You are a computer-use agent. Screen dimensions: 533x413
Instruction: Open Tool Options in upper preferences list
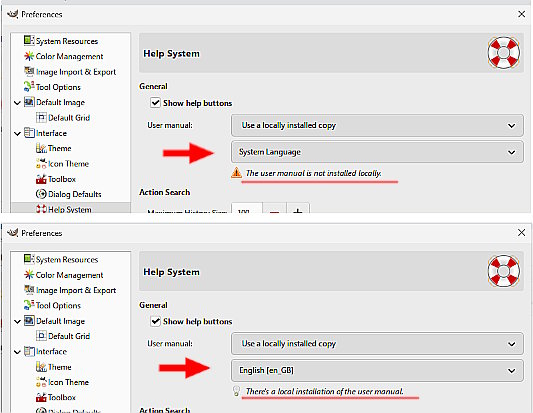tap(52, 87)
